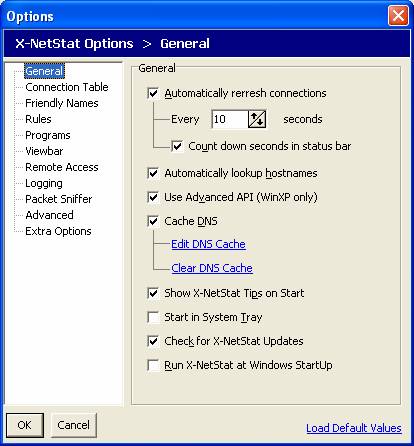Toggle Show X-NetStat Tips on Start
The image size is (414, 446).
tap(153, 293)
